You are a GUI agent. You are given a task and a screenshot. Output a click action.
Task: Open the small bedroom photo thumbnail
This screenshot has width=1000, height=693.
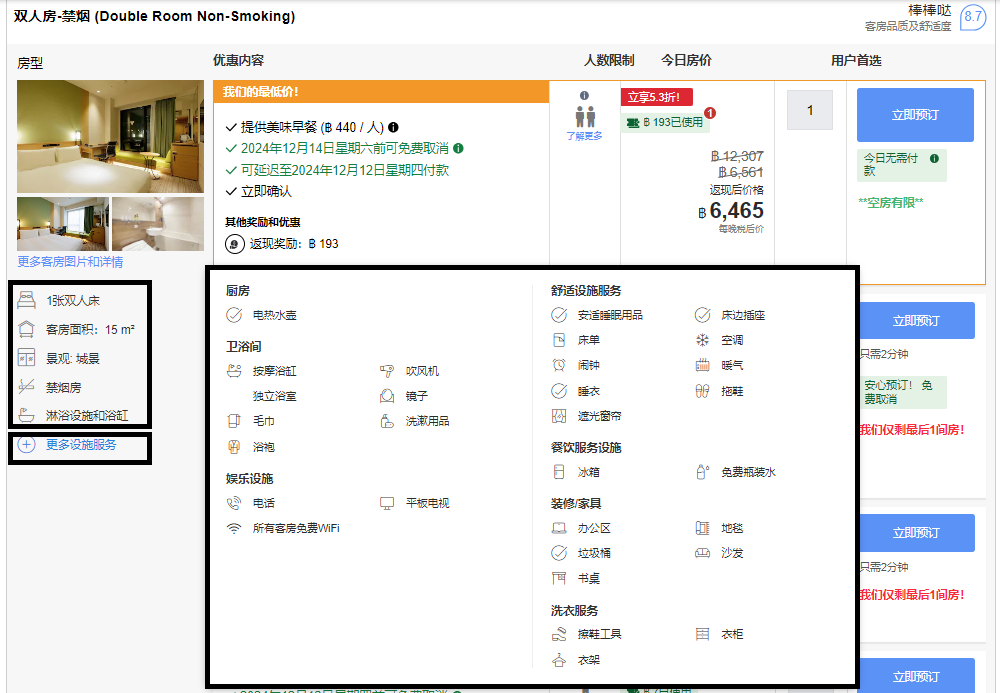tap(63, 224)
